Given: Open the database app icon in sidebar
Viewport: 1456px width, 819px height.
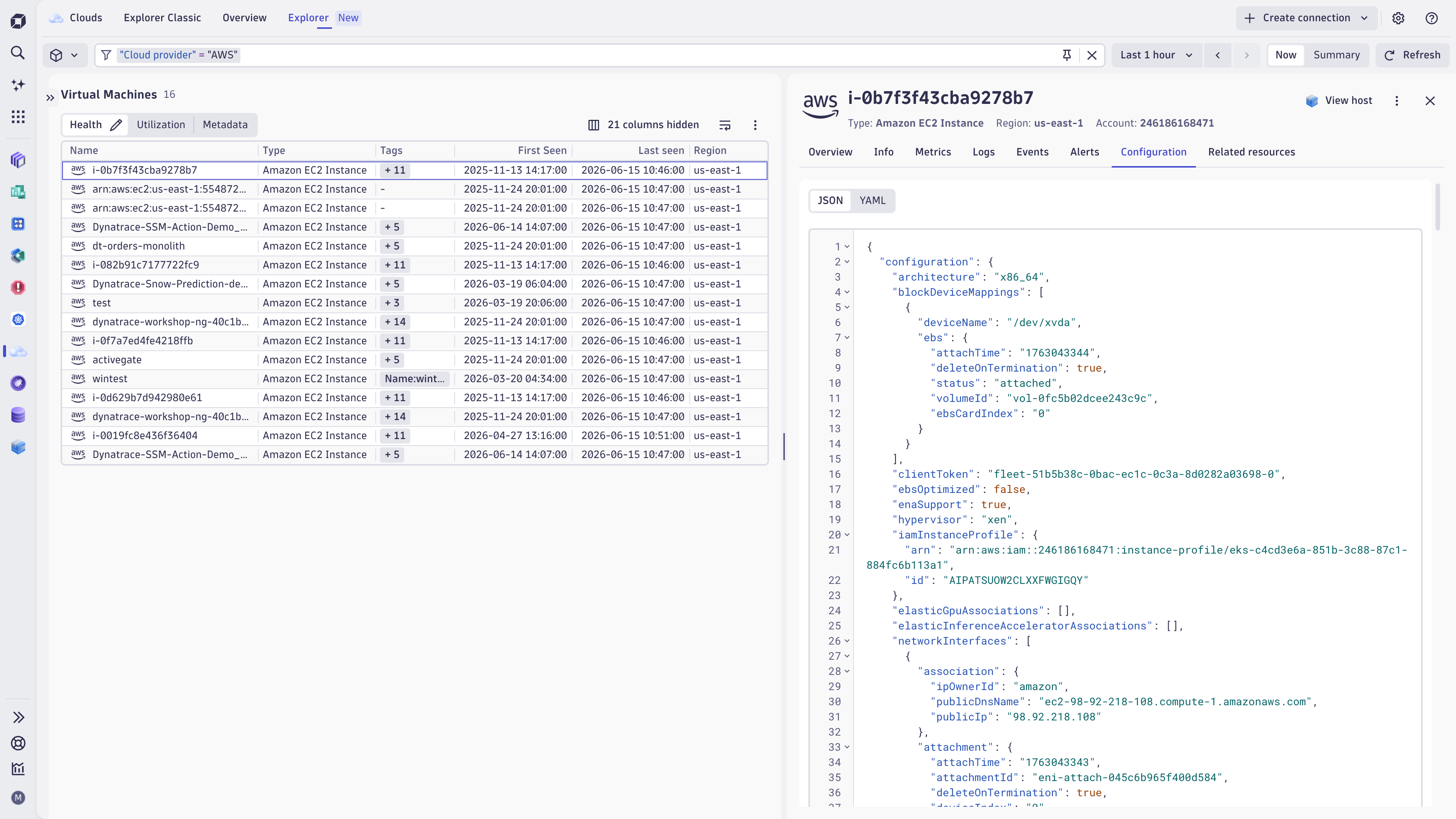Looking at the screenshot, I should tap(18, 416).
